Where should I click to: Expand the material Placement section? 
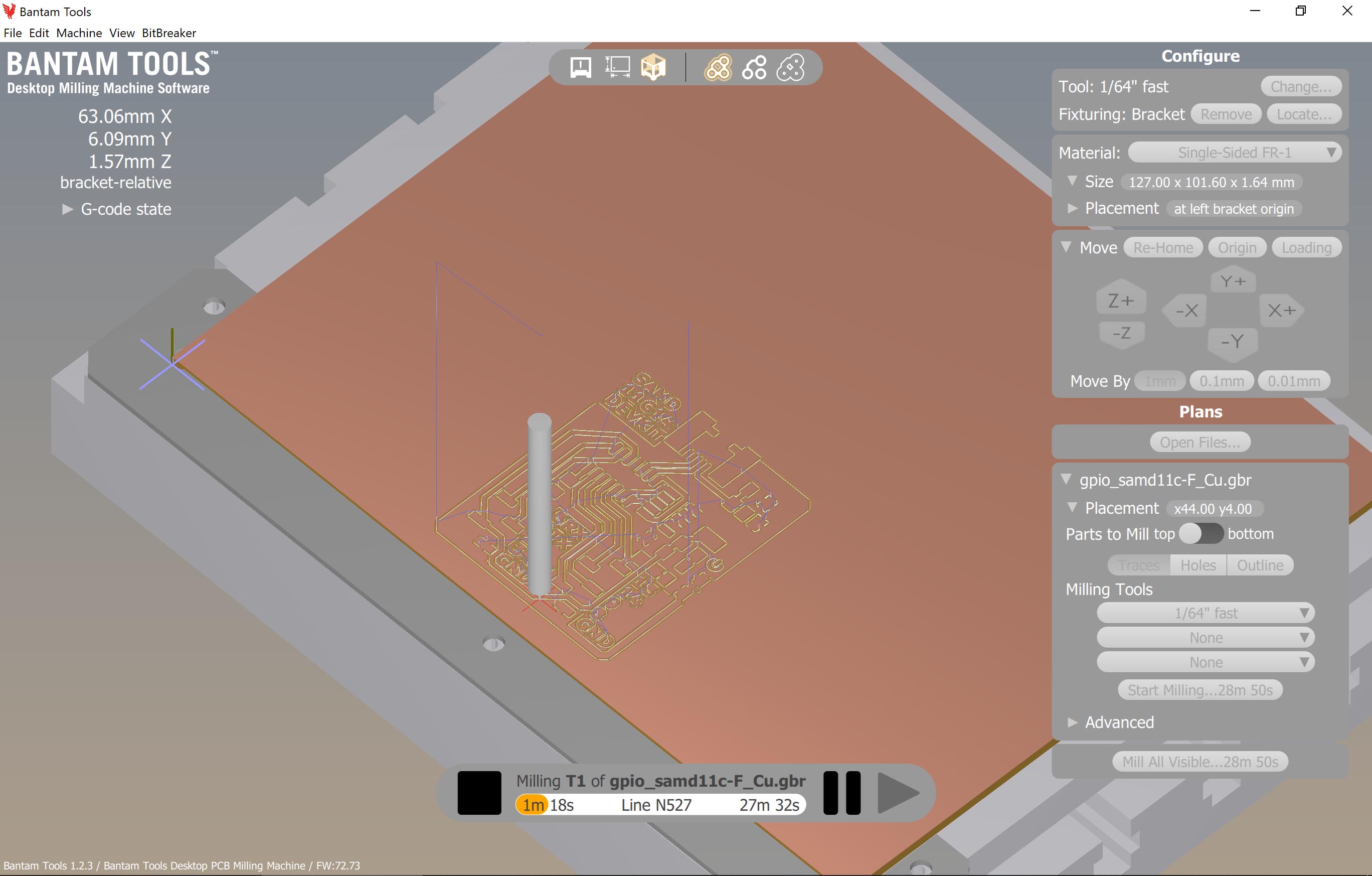click(x=1072, y=208)
